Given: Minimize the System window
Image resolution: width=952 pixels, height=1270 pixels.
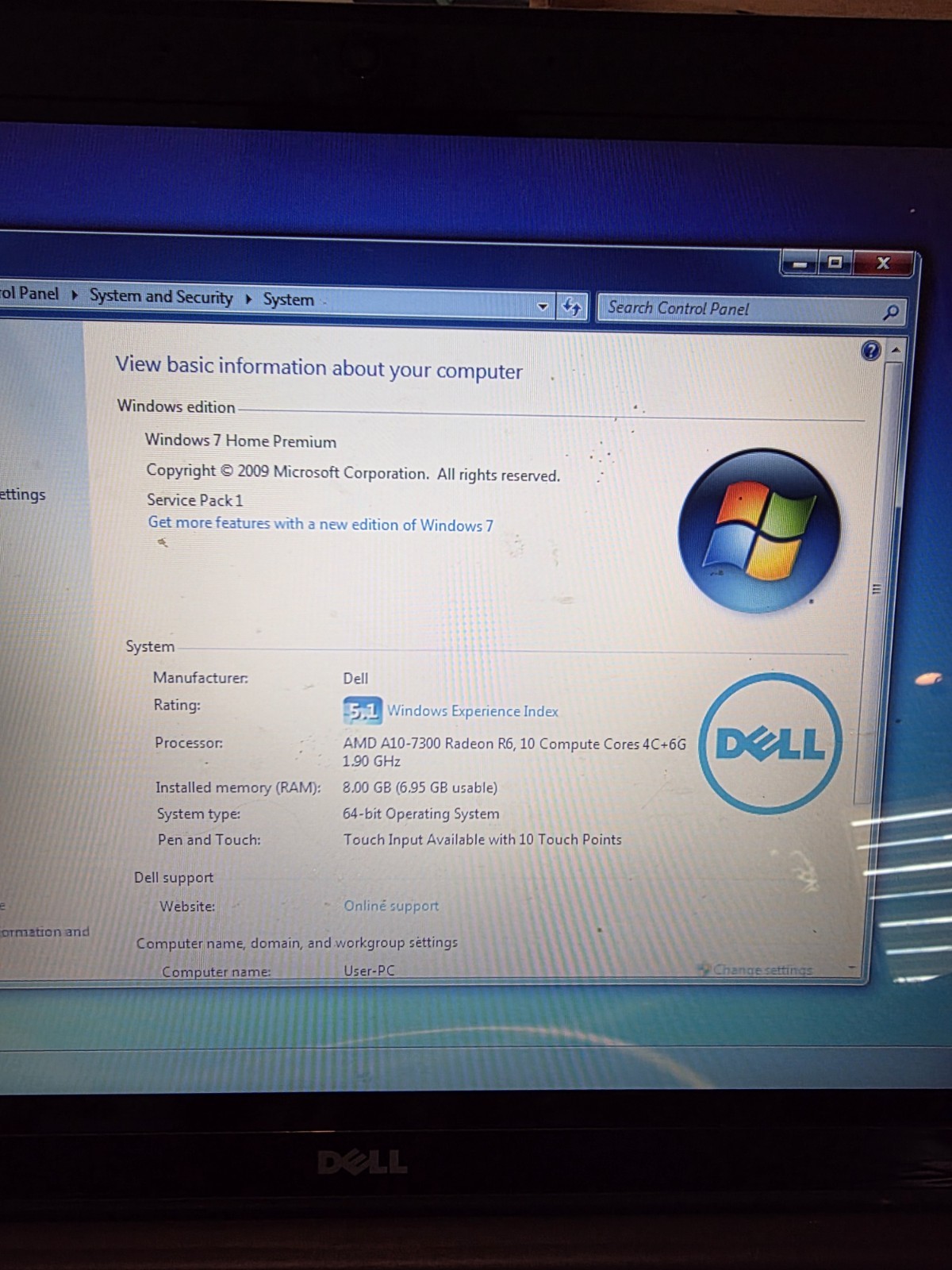Looking at the screenshot, I should (x=801, y=263).
